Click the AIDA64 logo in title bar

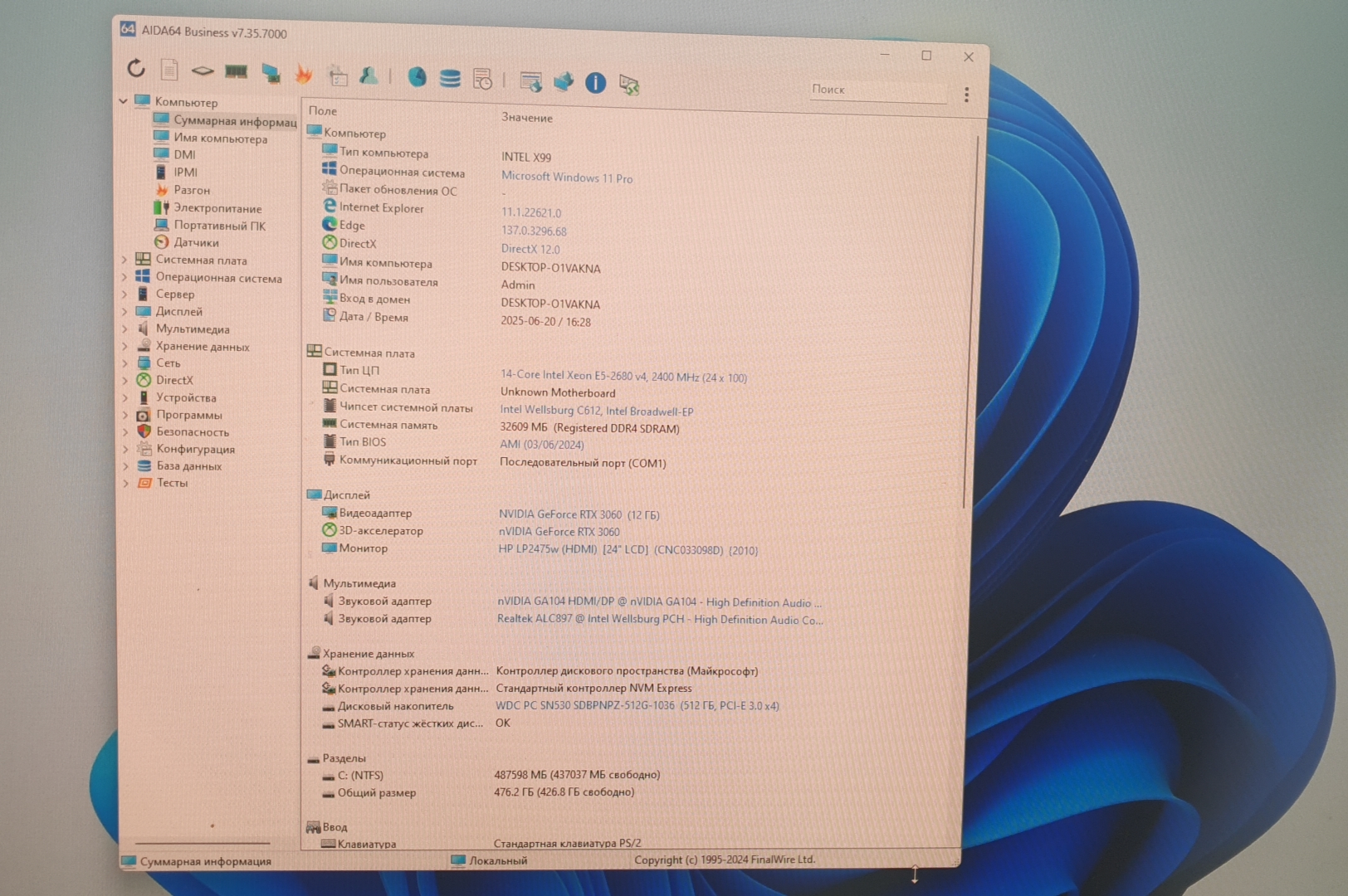tap(128, 29)
